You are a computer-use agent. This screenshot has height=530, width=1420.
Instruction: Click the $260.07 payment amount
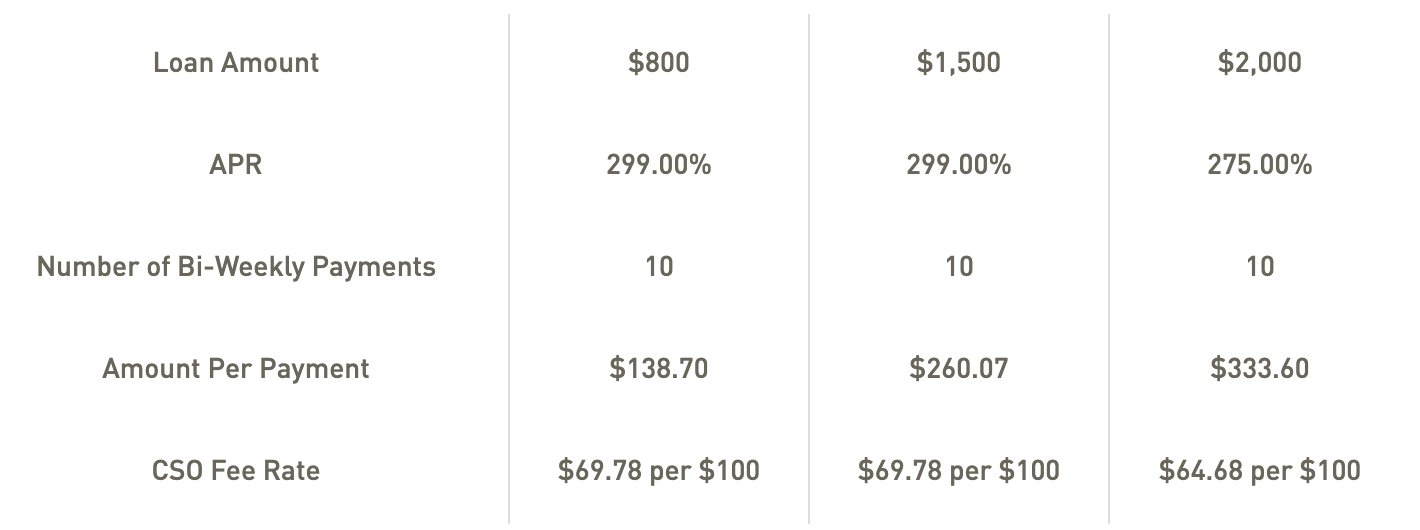[959, 369]
